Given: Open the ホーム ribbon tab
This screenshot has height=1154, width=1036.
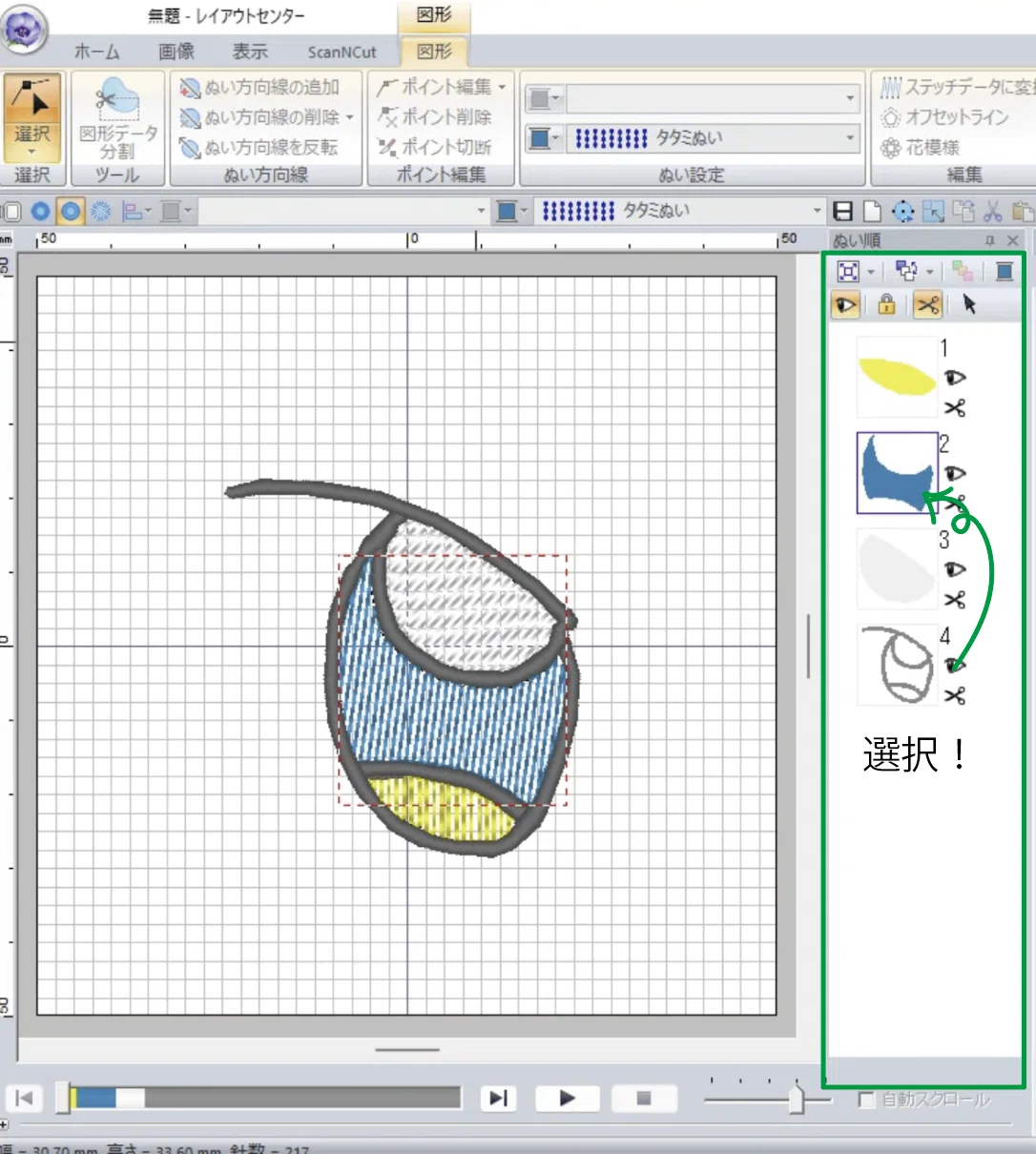Looking at the screenshot, I should coord(97,52).
